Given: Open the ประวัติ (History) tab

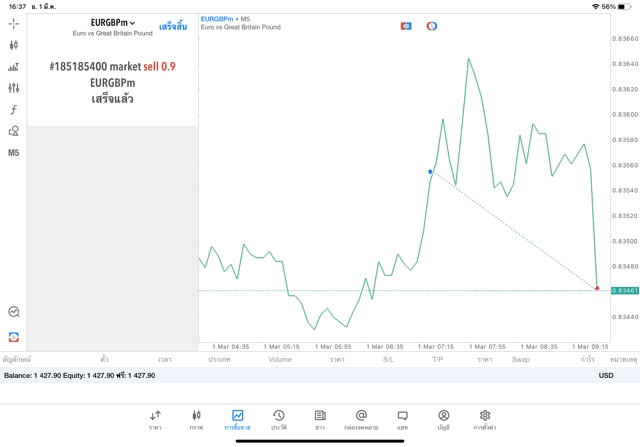Looking at the screenshot, I should pyautogui.click(x=279, y=419).
